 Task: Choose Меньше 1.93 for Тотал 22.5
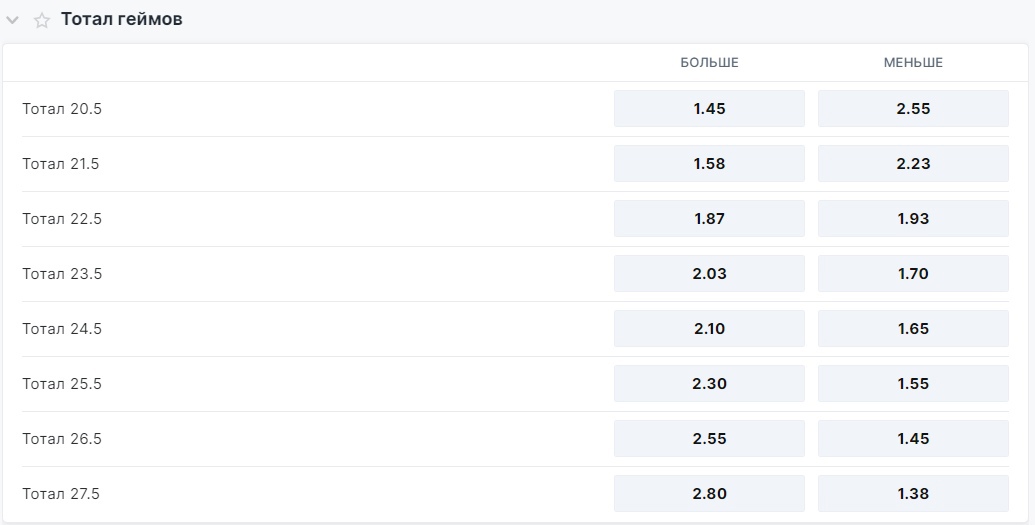(913, 219)
